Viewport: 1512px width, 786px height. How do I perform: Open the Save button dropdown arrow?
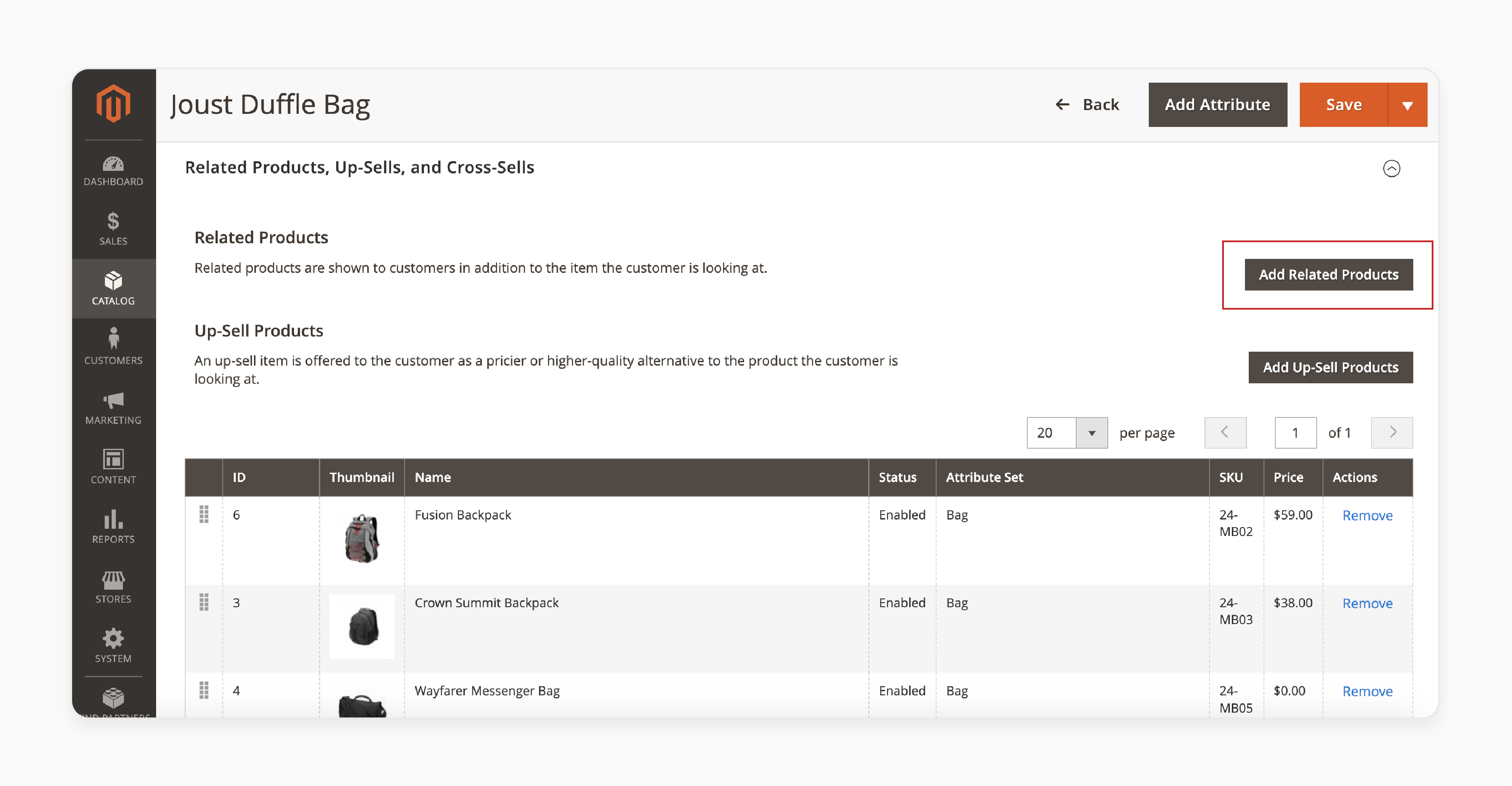click(1407, 105)
